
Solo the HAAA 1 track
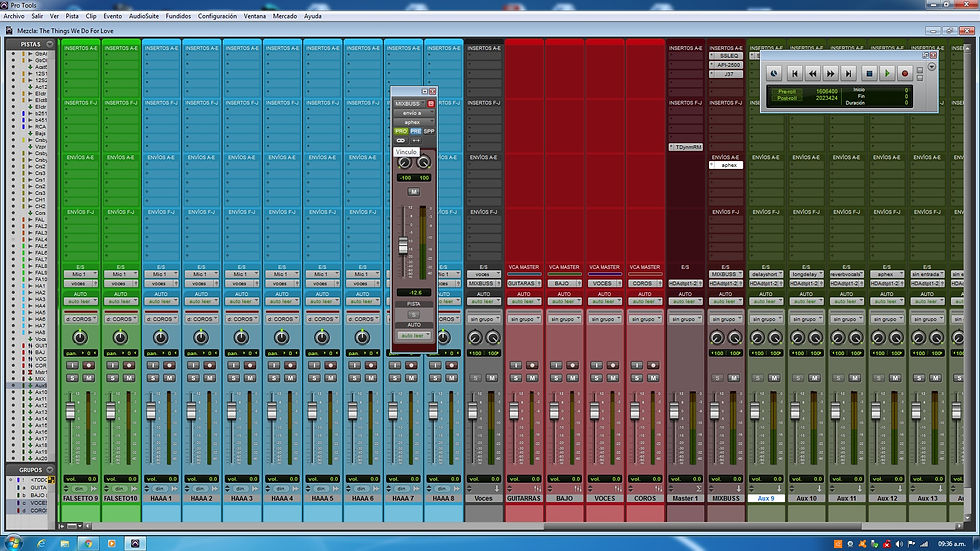[x=154, y=377]
